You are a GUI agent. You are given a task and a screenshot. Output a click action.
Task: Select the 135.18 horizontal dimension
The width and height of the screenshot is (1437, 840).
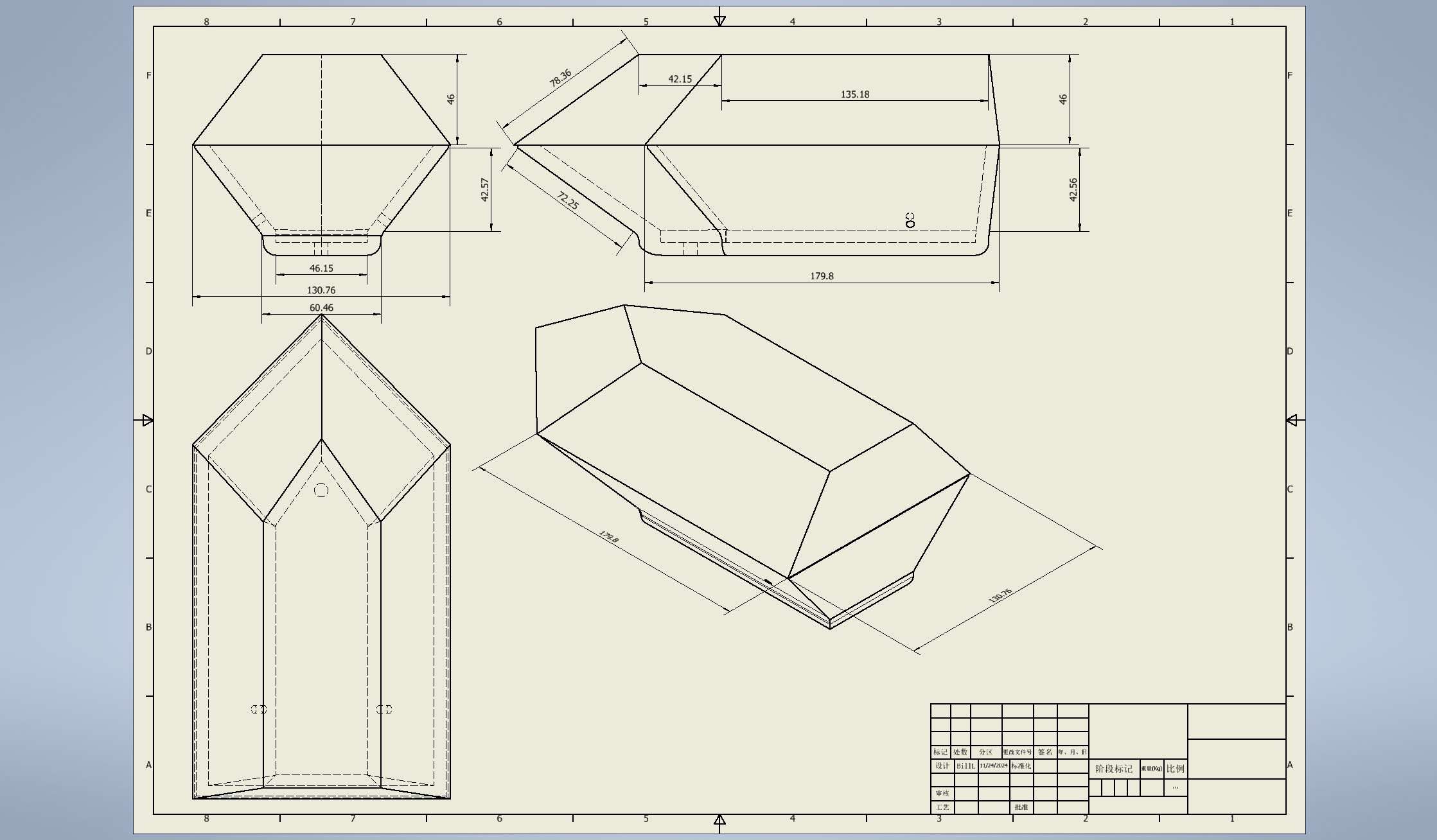(854, 94)
